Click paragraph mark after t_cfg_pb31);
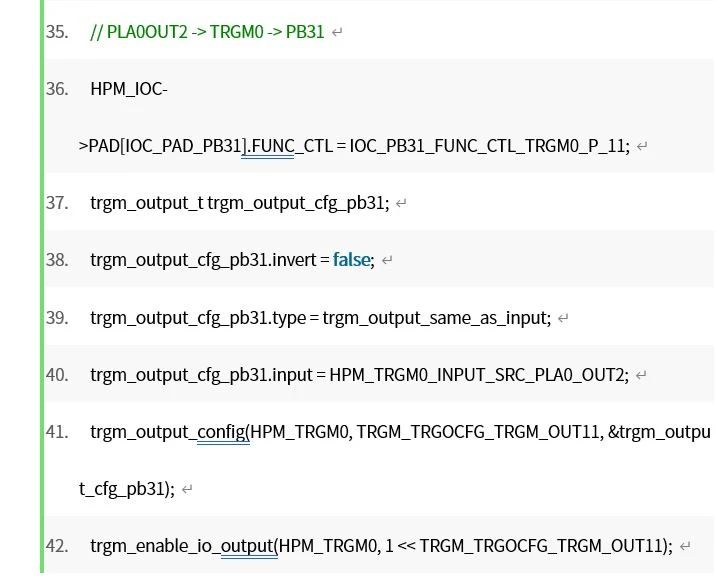716x576 pixels. click(187, 489)
